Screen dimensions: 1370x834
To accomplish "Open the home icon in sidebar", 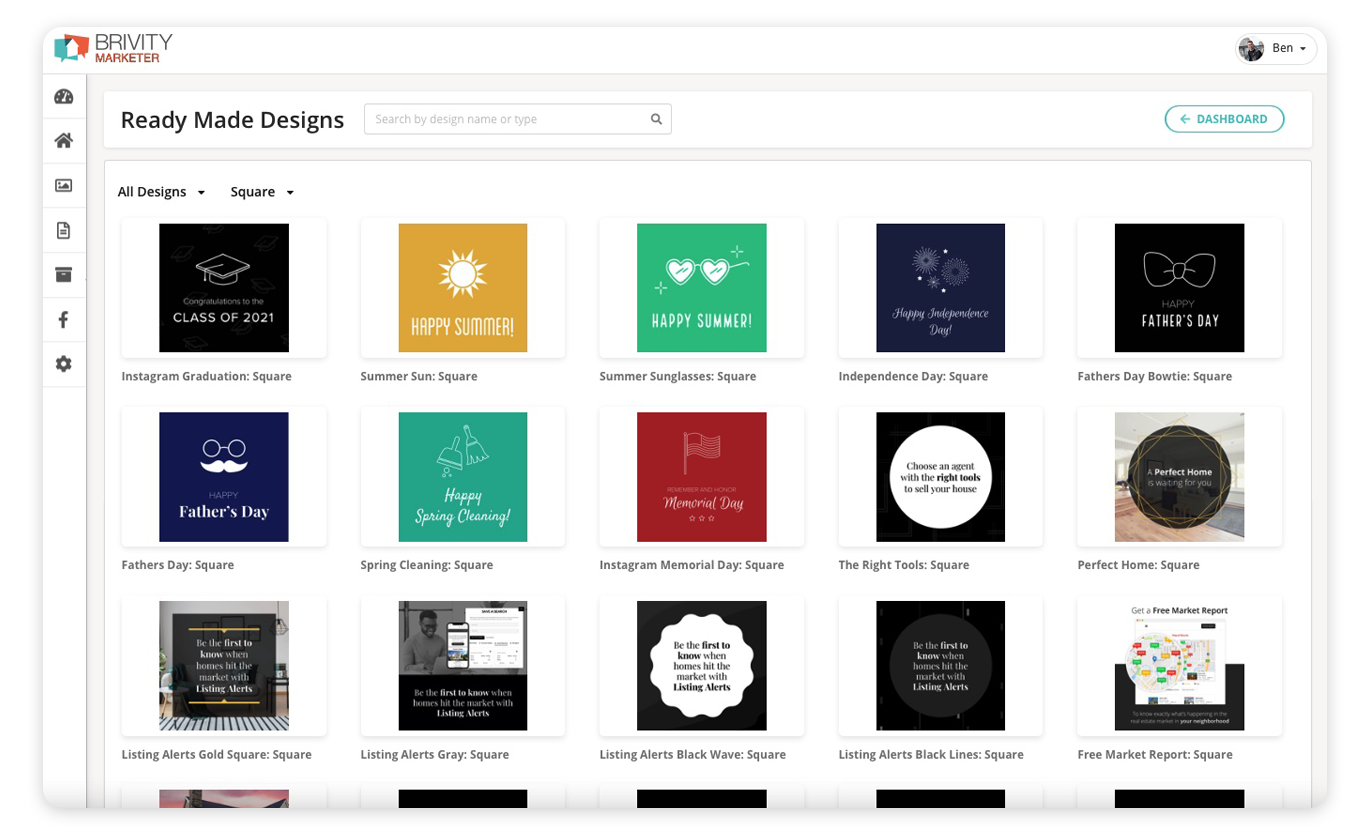I will pyautogui.click(x=64, y=141).
